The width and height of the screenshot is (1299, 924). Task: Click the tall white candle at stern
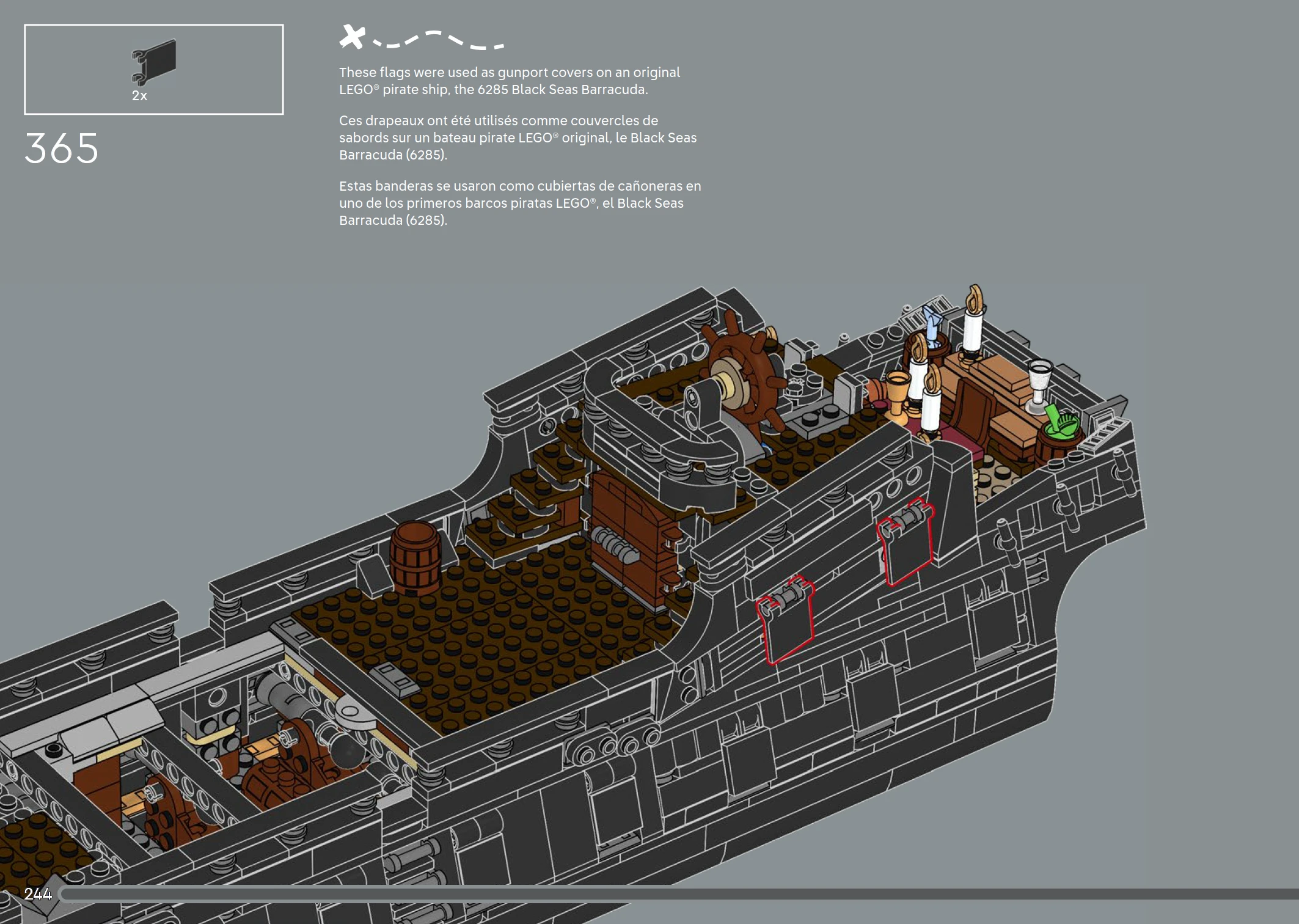pyautogui.click(x=972, y=329)
